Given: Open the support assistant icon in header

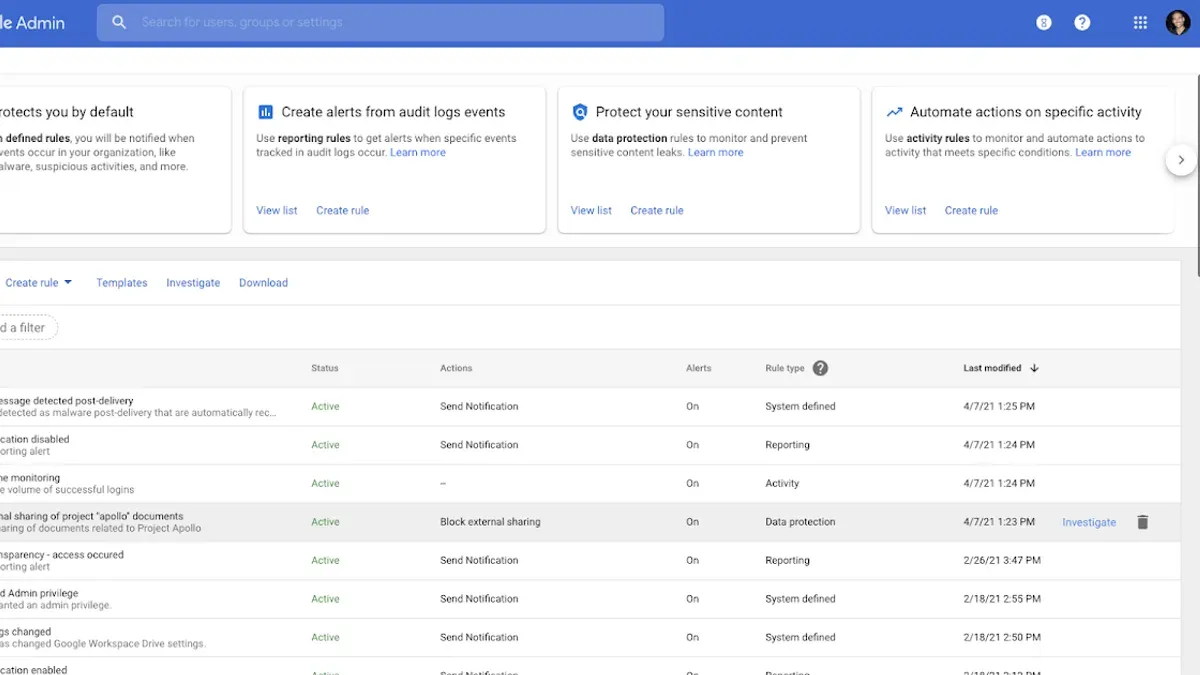Looking at the screenshot, I should coord(1044,22).
